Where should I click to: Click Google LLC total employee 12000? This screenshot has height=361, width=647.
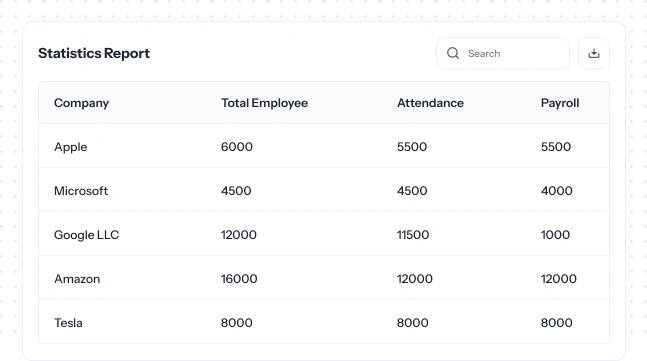[x=238, y=235]
